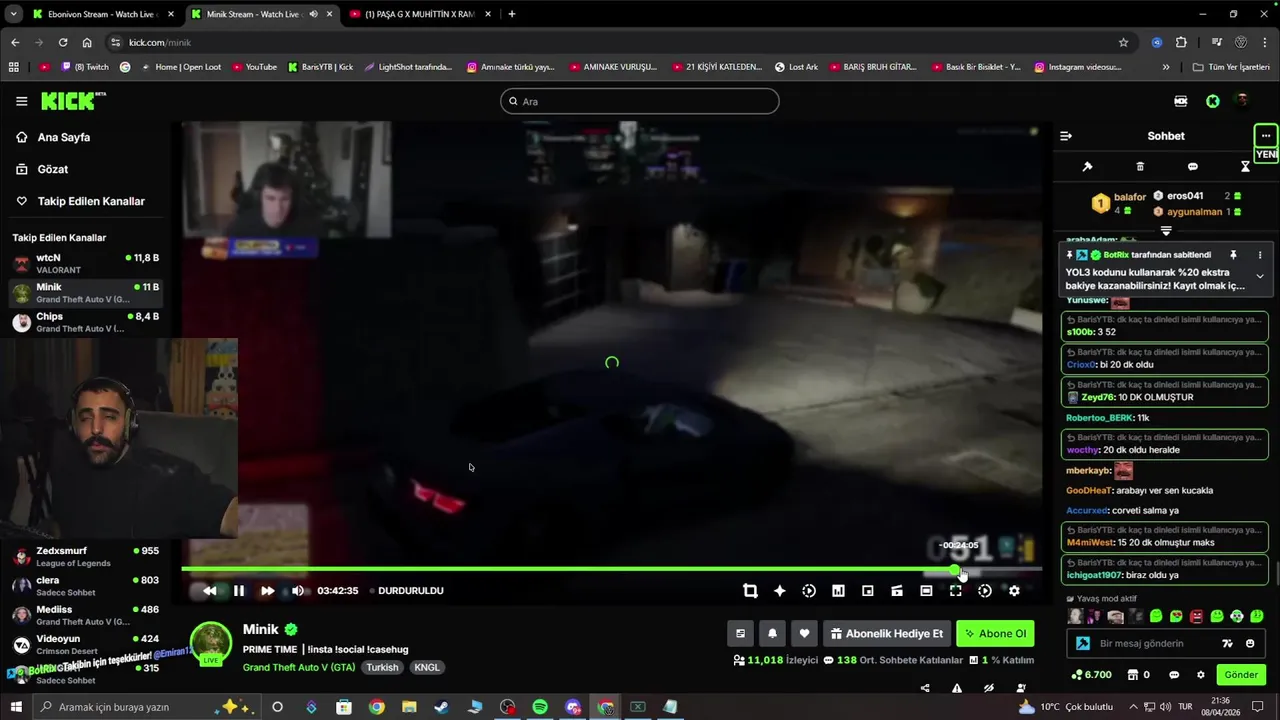Click the red angry emote
The width and height of the screenshot is (1280, 720).
1196,617
